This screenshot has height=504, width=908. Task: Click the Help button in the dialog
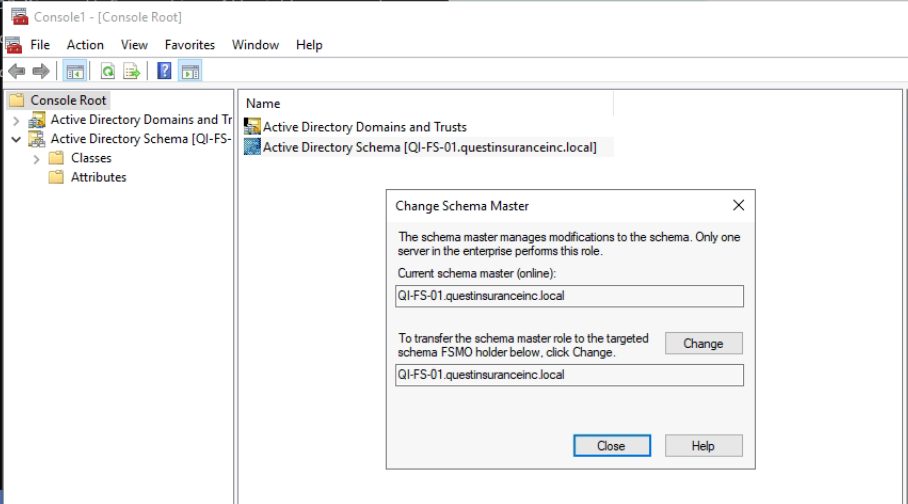[x=704, y=445]
